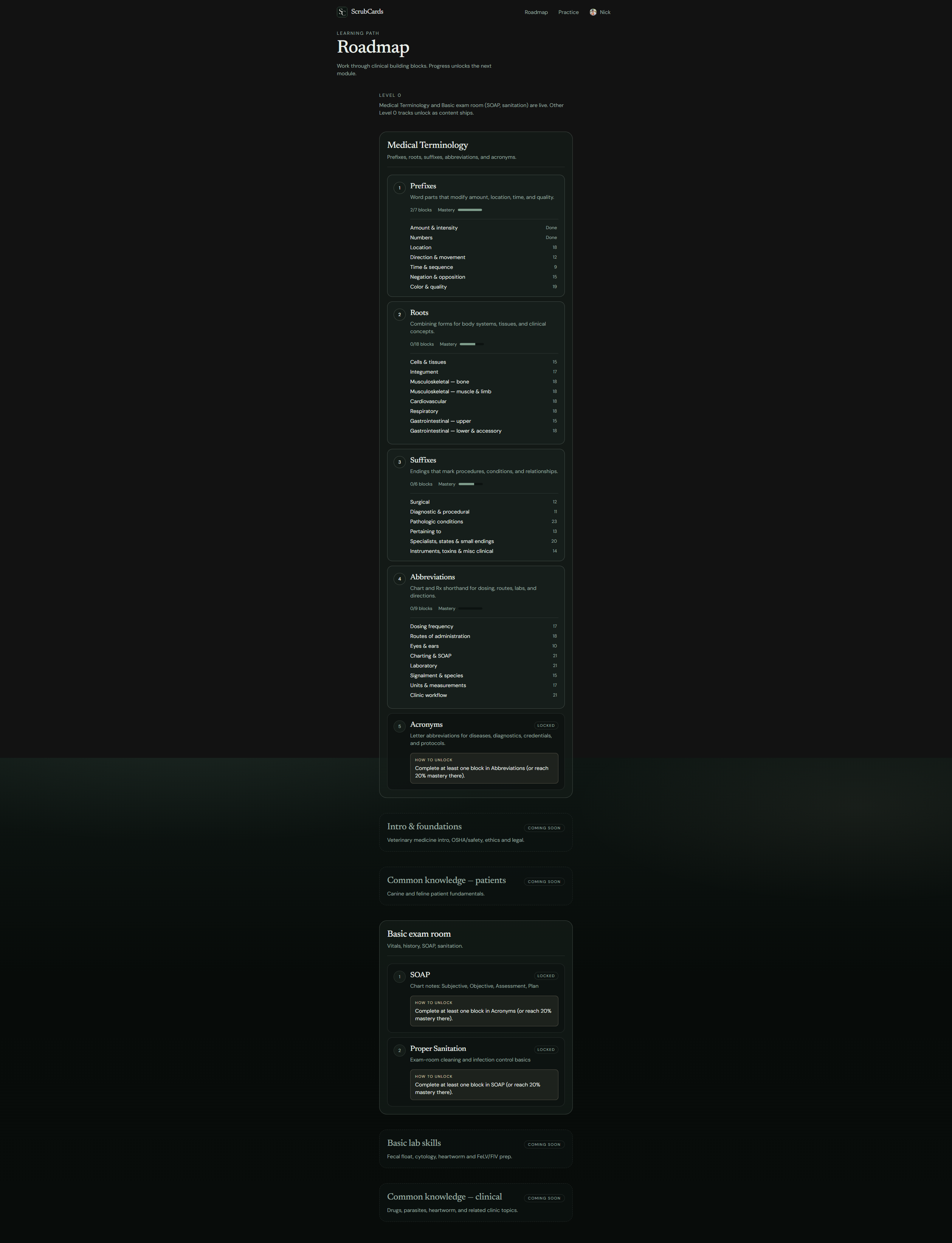Viewport: 952px width, 1243px height.
Task: Open the Amount & intensity block
Action: (483, 228)
